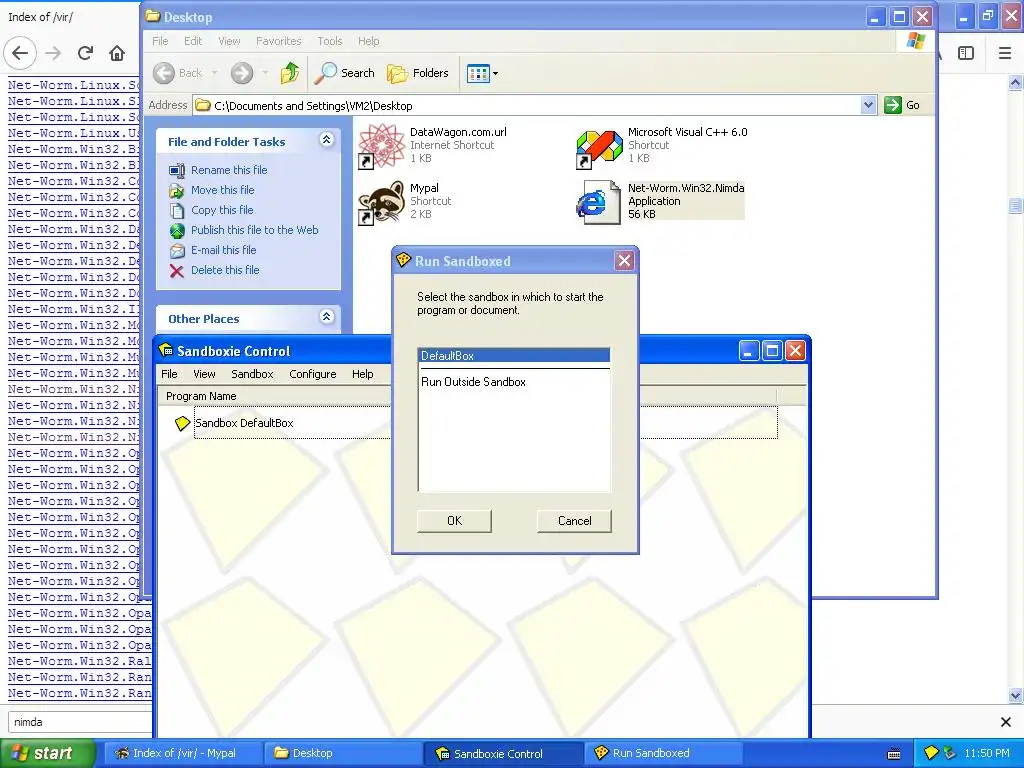Click browser back arrow in Mypal

(x=20, y=53)
